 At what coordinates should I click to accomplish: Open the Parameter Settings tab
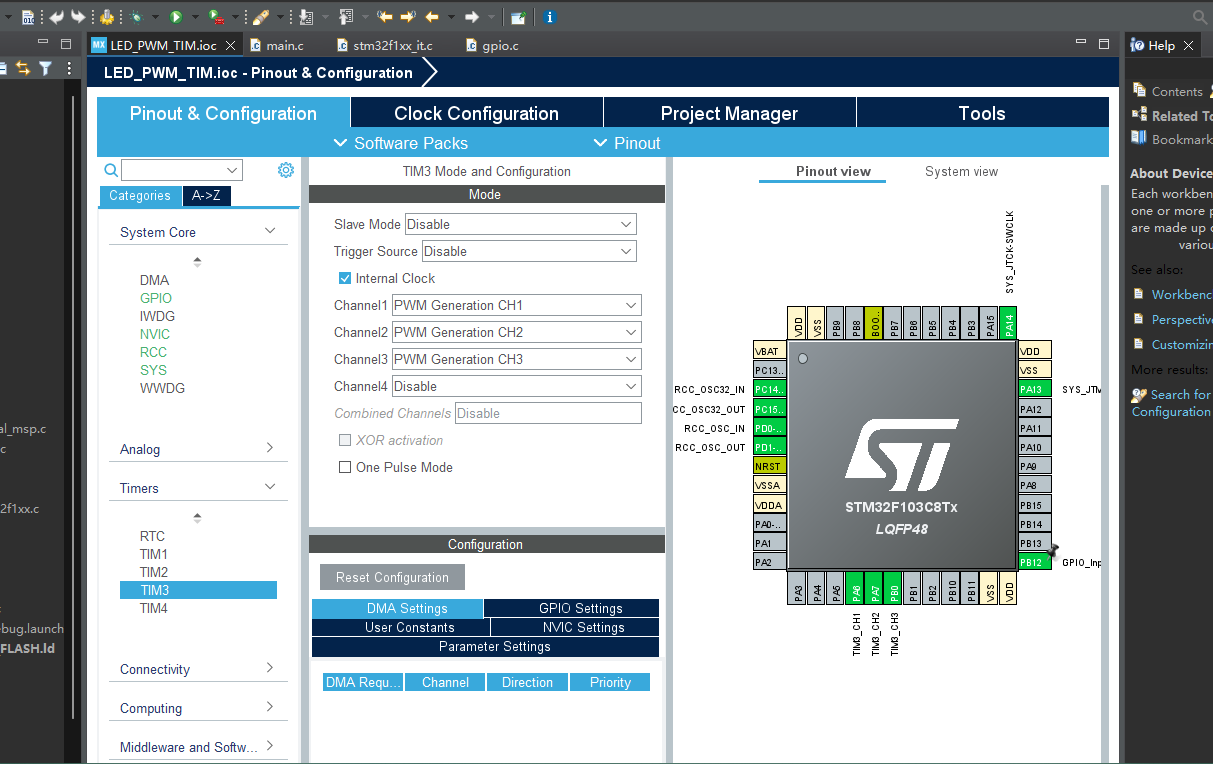(485, 646)
